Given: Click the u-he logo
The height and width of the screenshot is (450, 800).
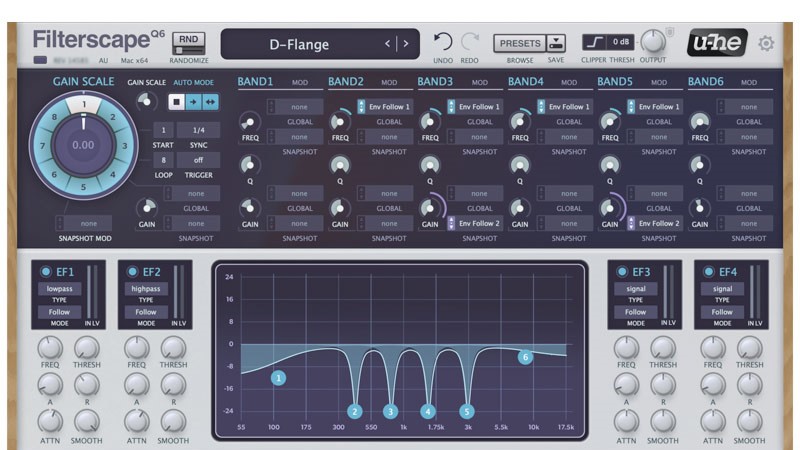Looking at the screenshot, I should coord(717,43).
